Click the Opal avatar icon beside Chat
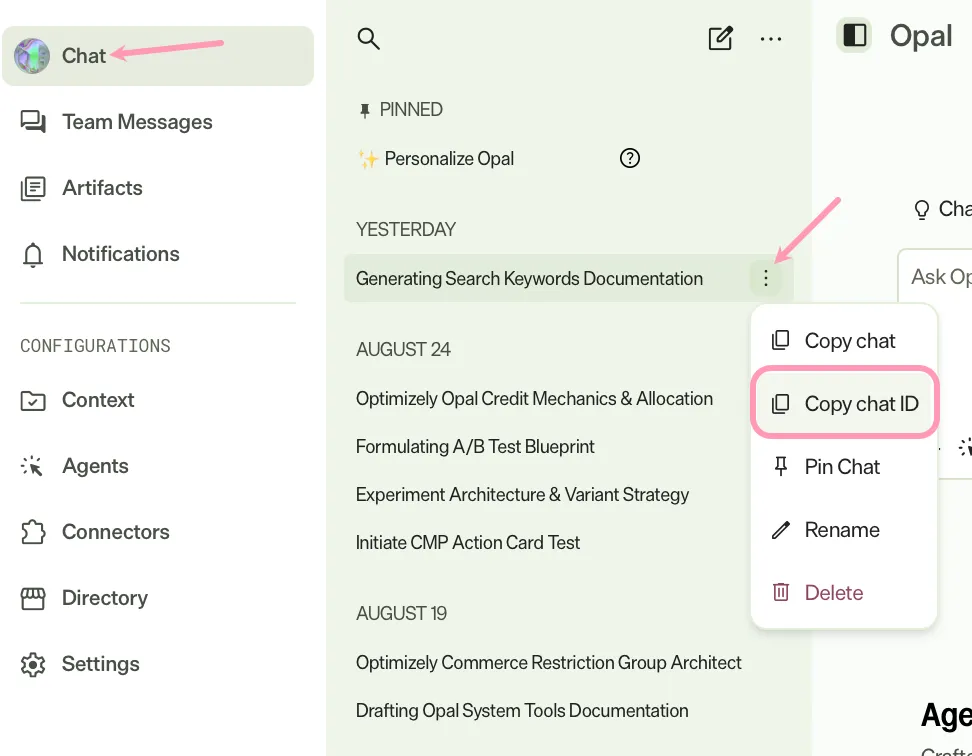 tap(32, 56)
